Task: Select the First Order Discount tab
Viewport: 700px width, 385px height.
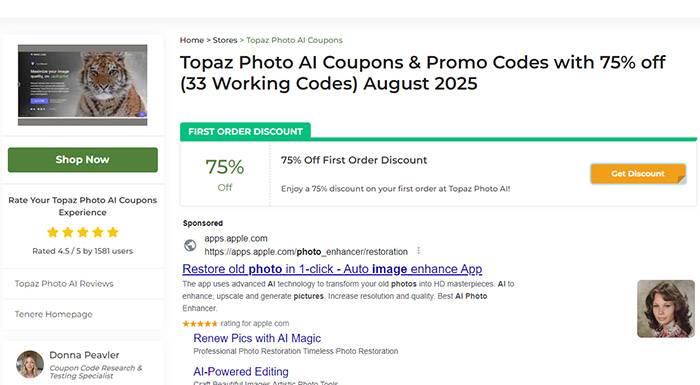Action: click(245, 132)
